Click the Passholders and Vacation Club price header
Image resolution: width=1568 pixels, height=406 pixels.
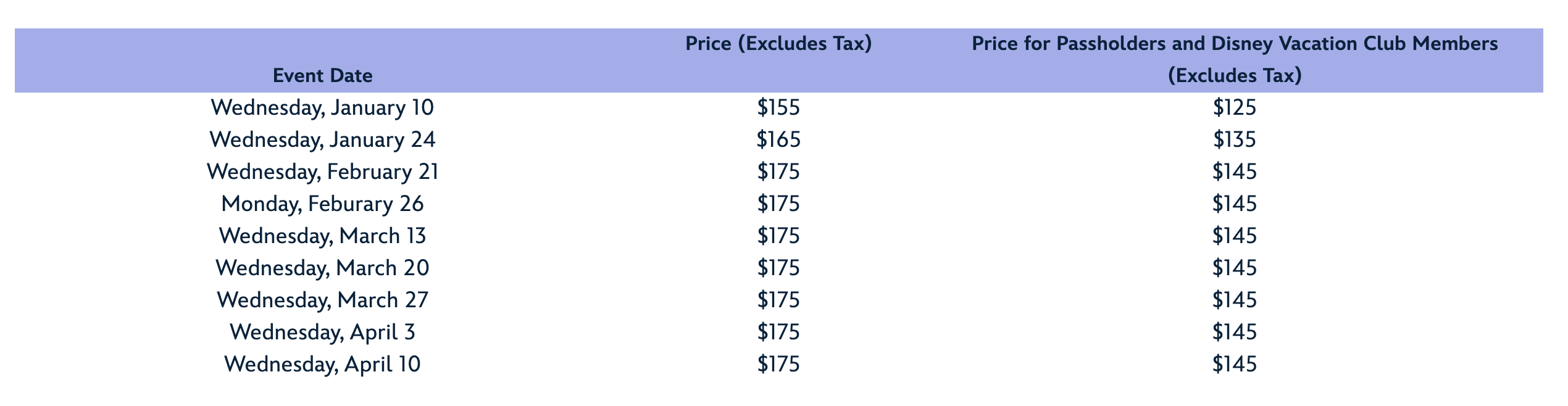click(x=1235, y=60)
